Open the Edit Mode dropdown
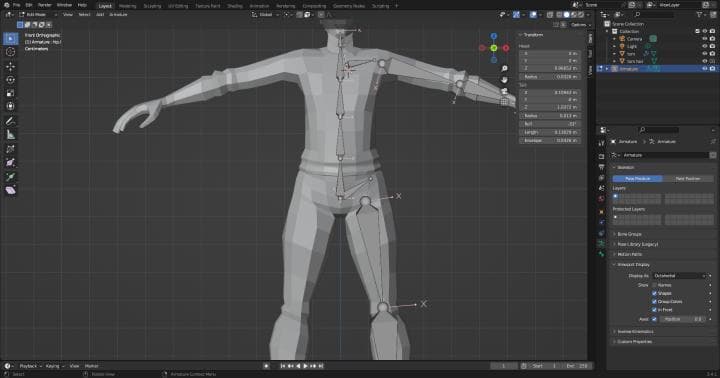Viewport: 720px width, 378px height. (38, 15)
